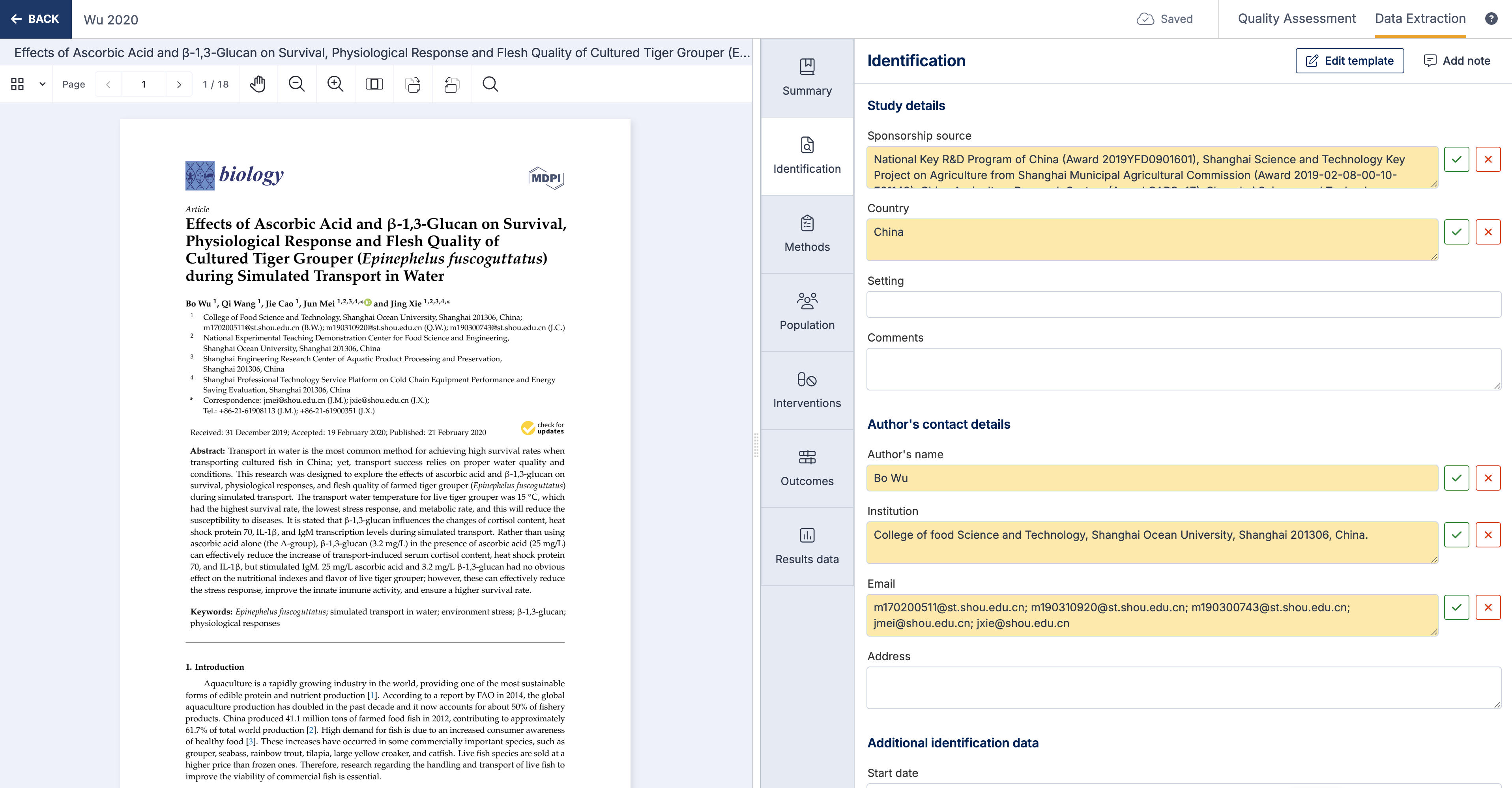The width and height of the screenshot is (1512, 788).
Task: Click the 'Additional identification data' heading
Action: pyautogui.click(x=952, y=743)
